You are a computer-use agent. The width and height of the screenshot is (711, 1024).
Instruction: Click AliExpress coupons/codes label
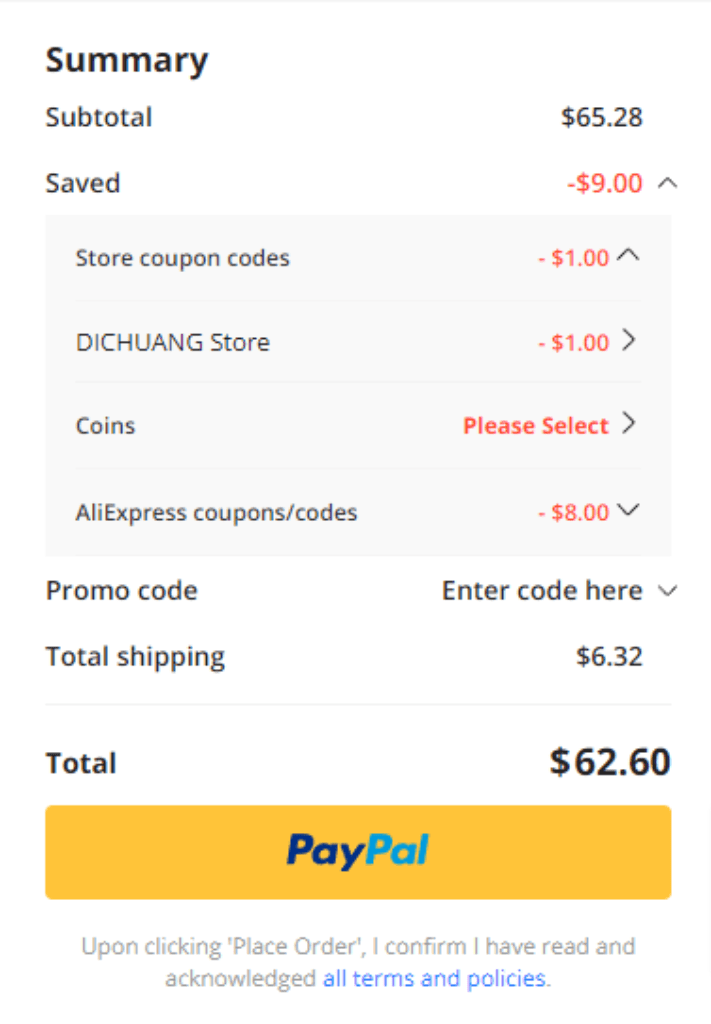pos(216,513)
